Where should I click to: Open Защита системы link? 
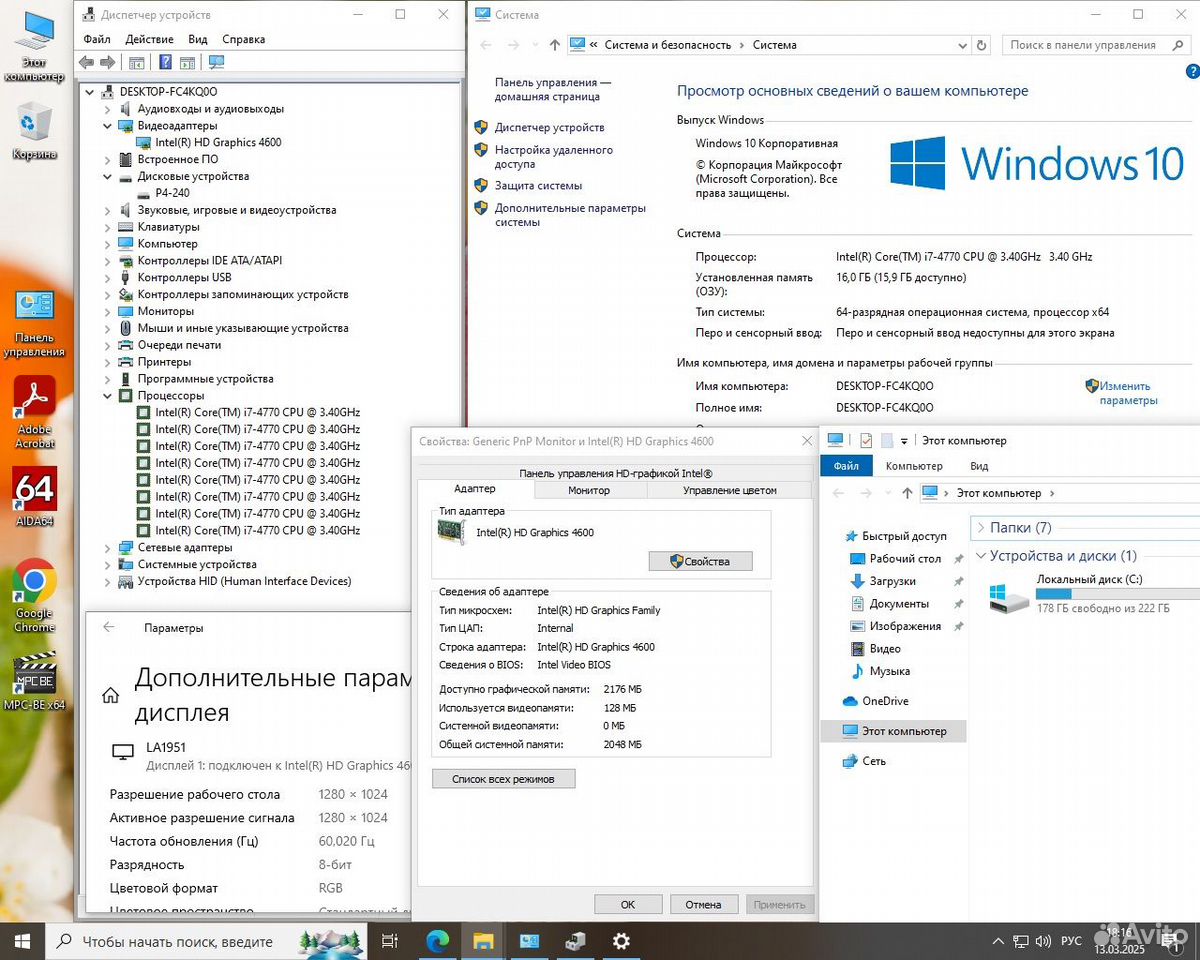click(538, 186)
